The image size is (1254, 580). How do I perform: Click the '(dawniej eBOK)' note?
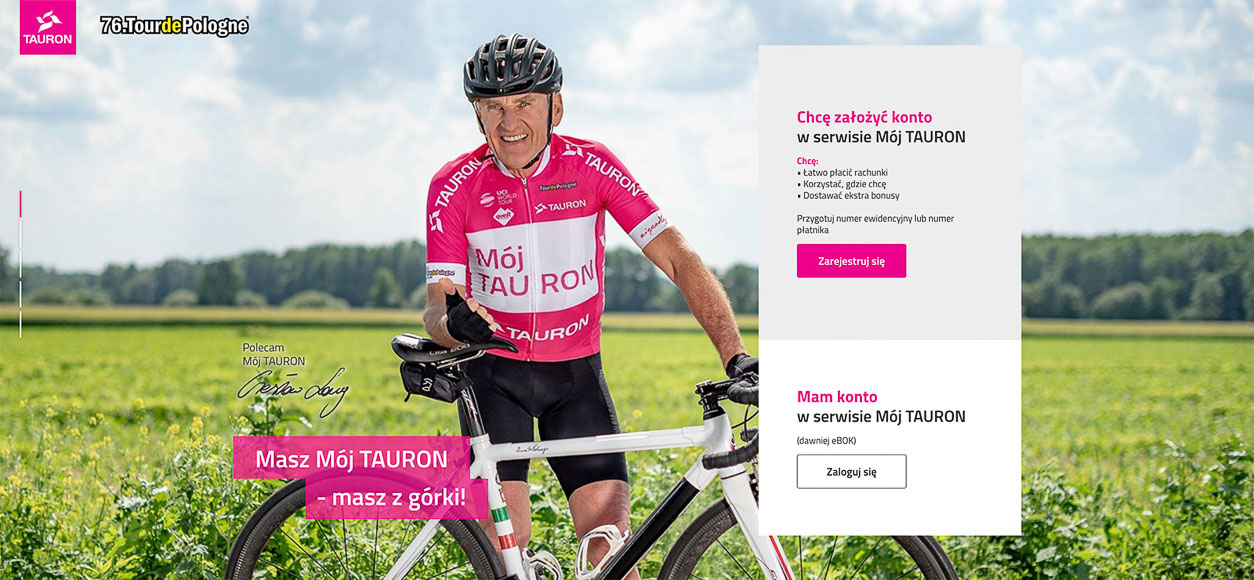(x=826, y=440)
